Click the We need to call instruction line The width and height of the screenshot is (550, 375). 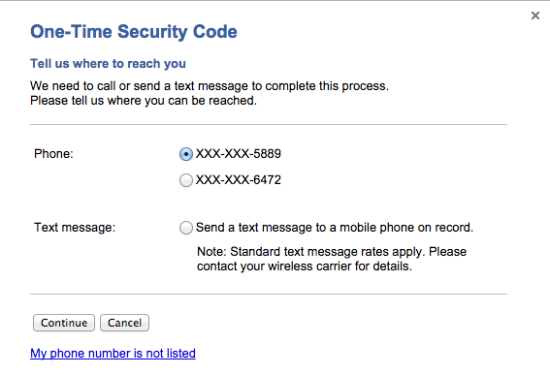(x=209, y=86)
